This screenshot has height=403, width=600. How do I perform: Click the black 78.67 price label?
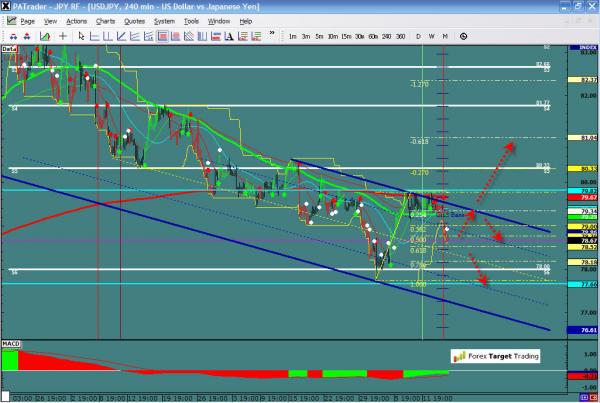point(582,241)
